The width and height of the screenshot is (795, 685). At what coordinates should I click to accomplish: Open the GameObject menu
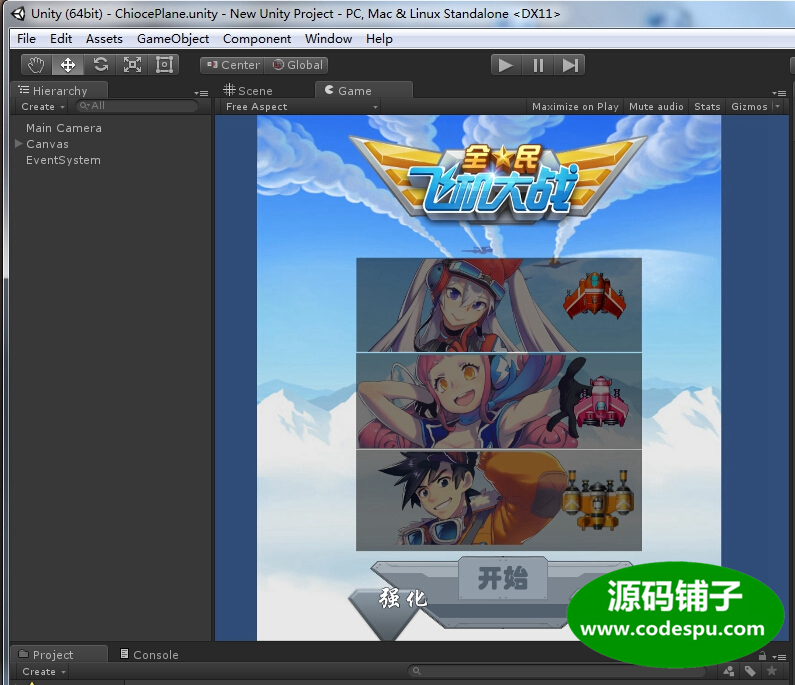(x=173, y=39)
